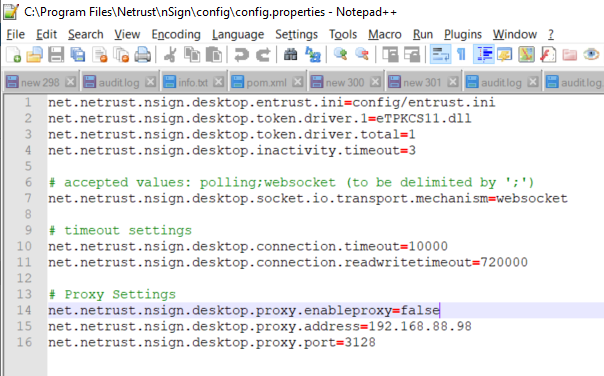Screen dimensions: 604x376
Task: Click the Close document toolbar icon
Action: point(100,54)
